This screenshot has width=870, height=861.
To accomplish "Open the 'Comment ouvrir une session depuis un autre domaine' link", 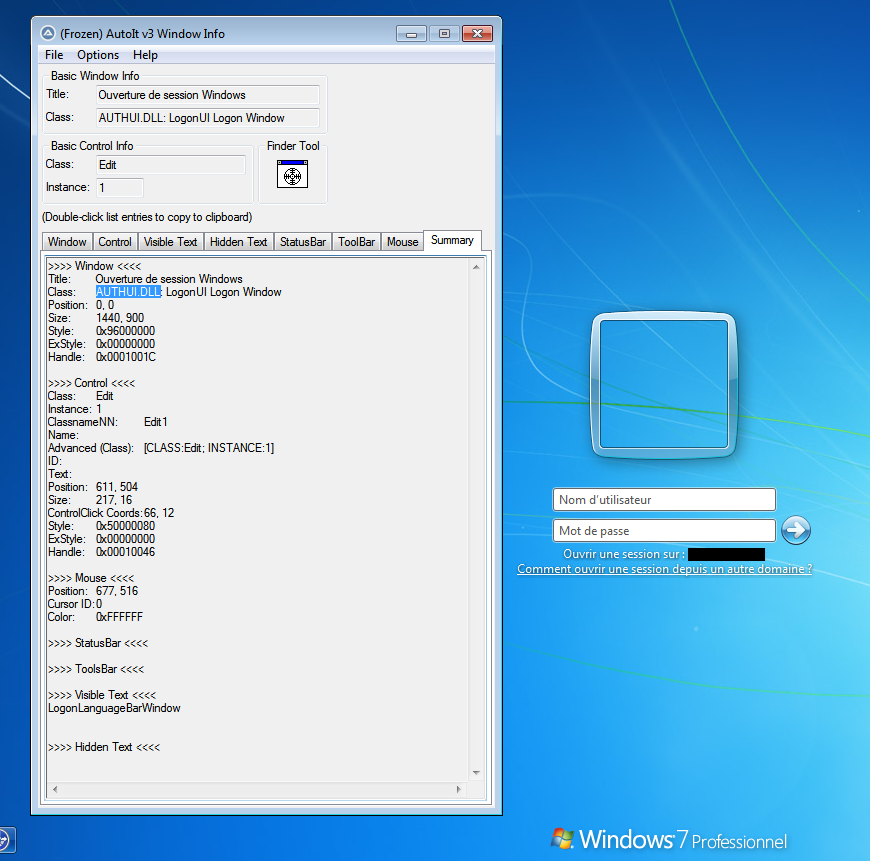I will [x=665, y=569].
